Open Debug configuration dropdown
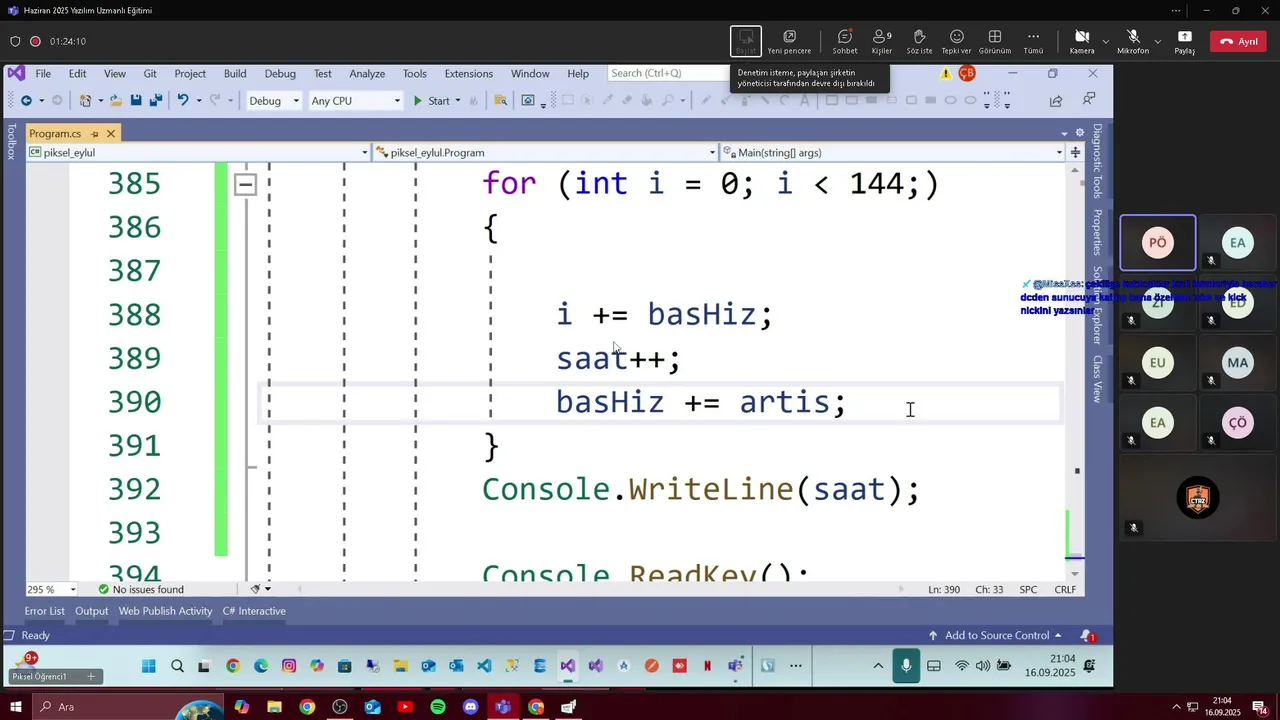This screenshot has height=720, width=1280. click(x=273, y=100)
